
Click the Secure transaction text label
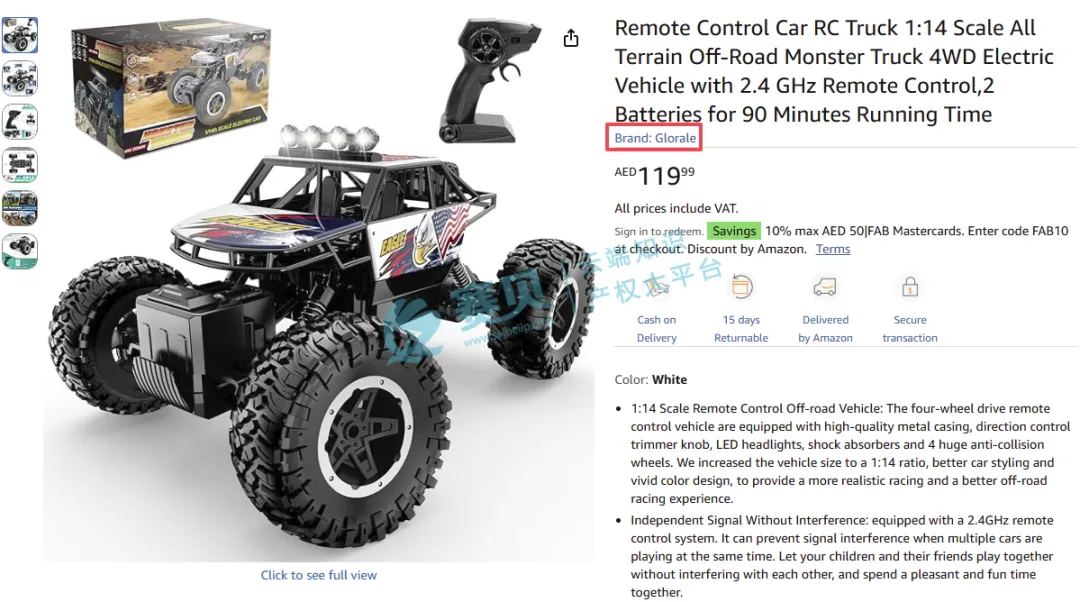[x=910, y=329]
